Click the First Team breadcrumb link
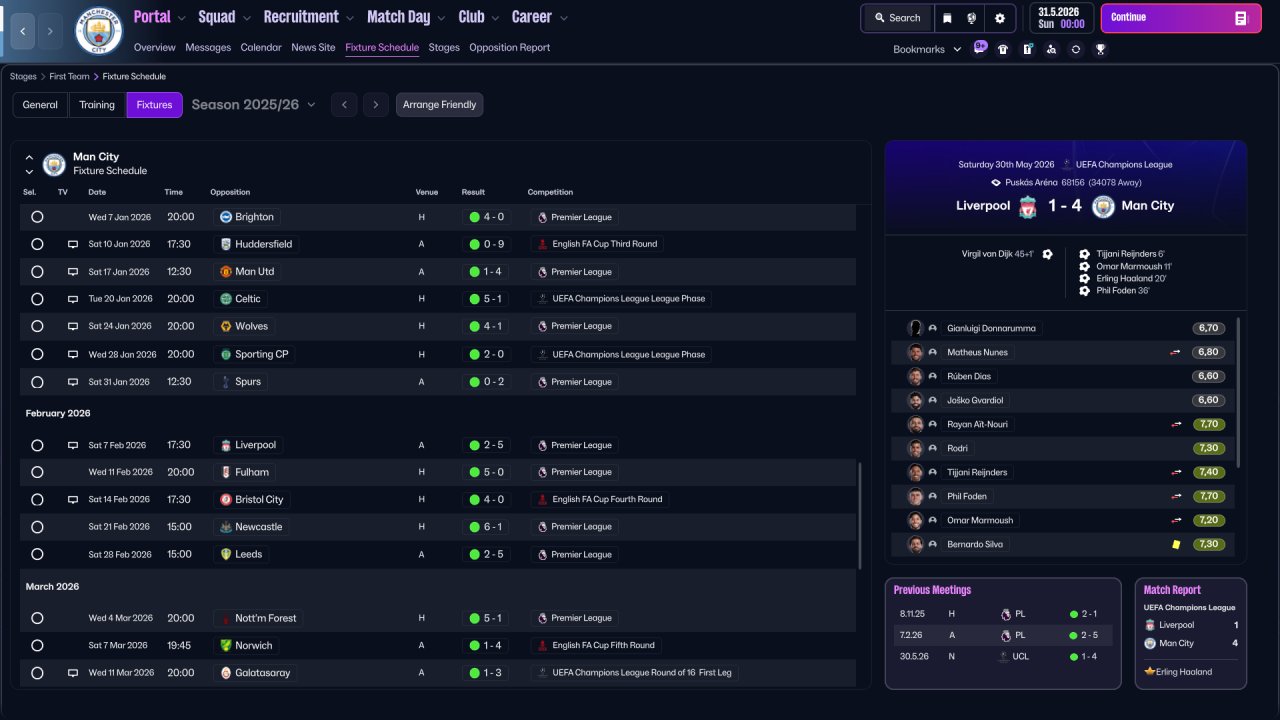The width and height of the screenshot is (1280, 720). pos(70,77)
